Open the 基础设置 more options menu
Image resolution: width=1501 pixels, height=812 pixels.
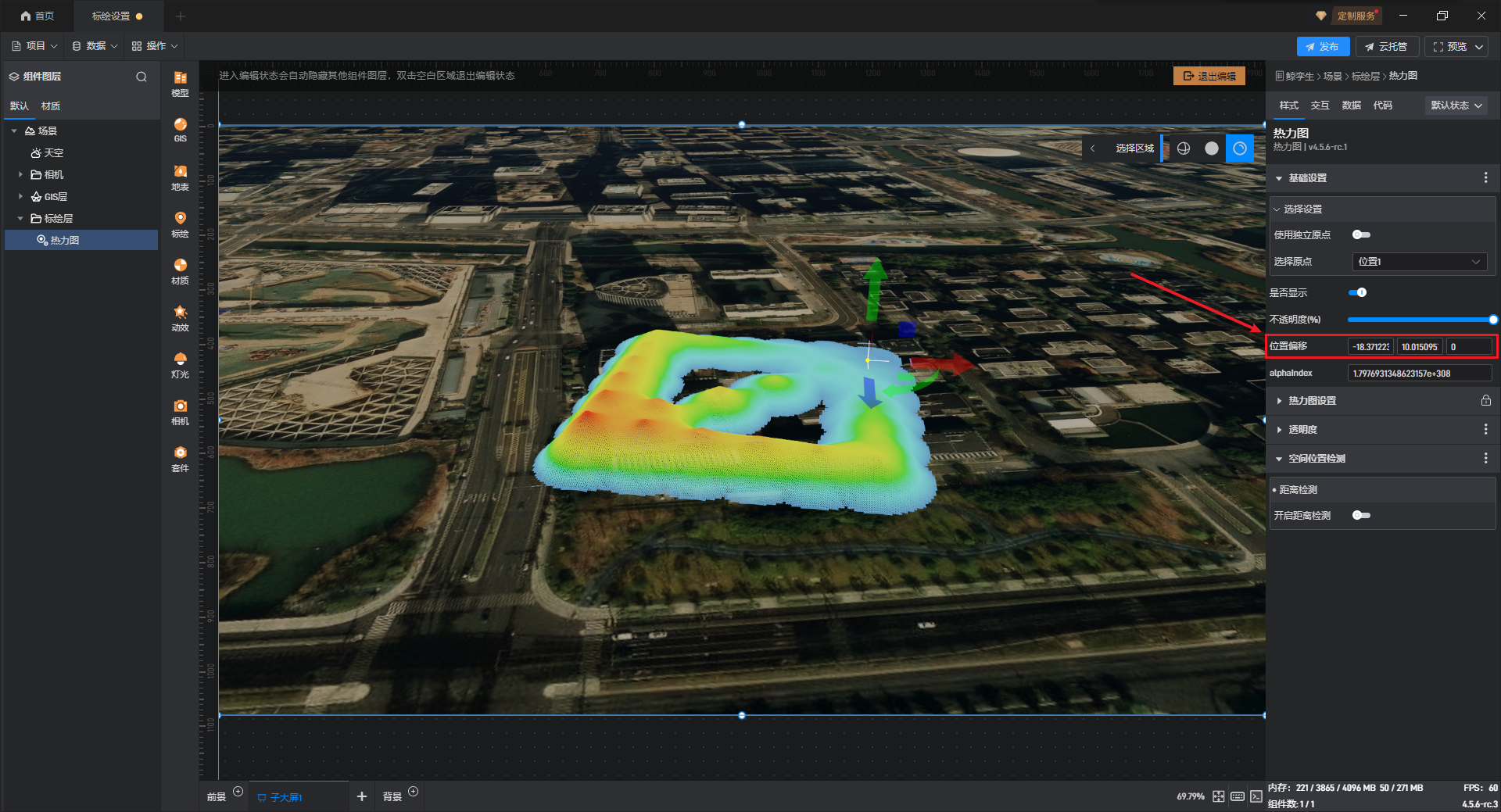[1485, 178]
